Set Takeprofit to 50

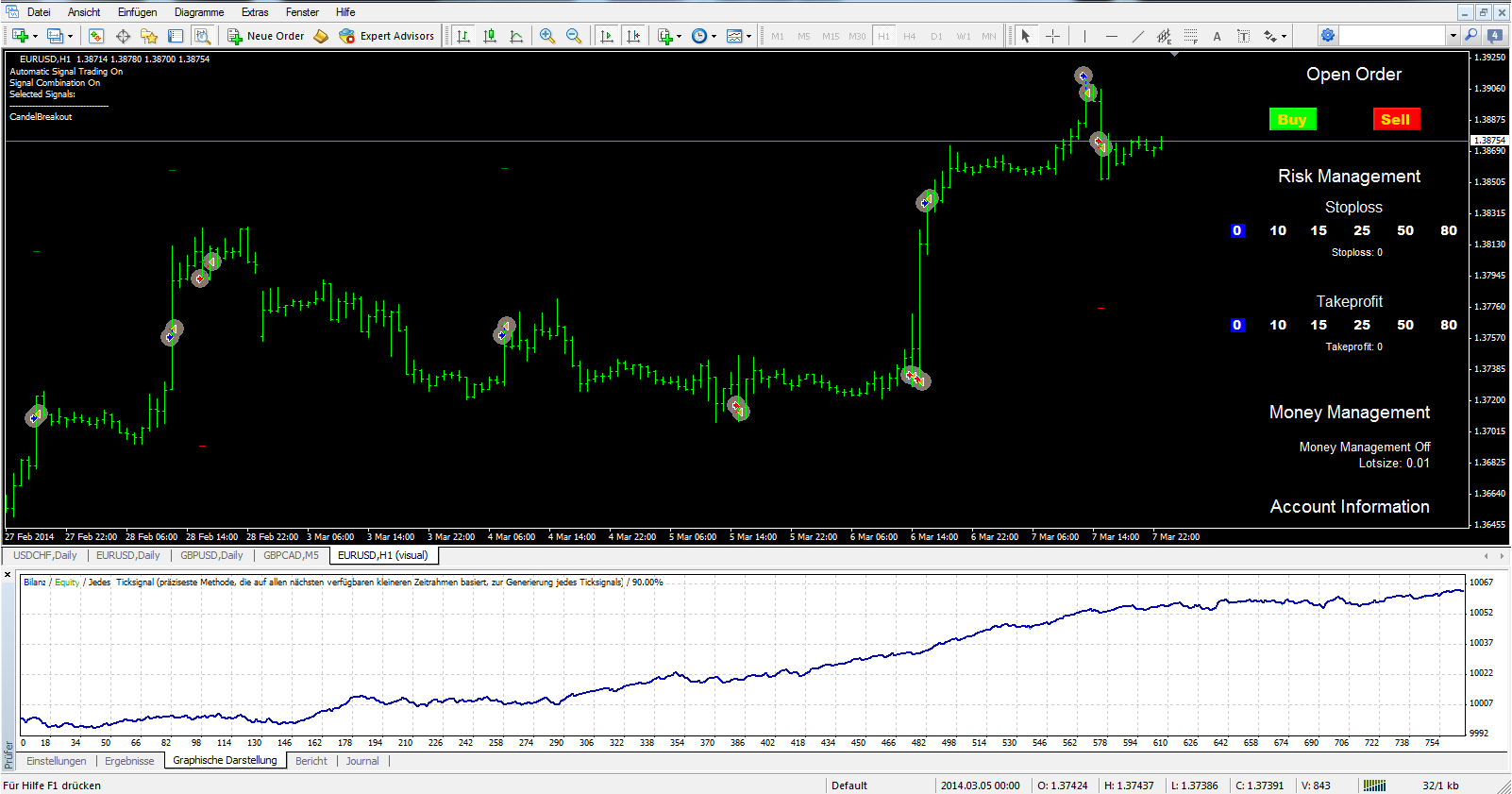(x=1404, y=325)
